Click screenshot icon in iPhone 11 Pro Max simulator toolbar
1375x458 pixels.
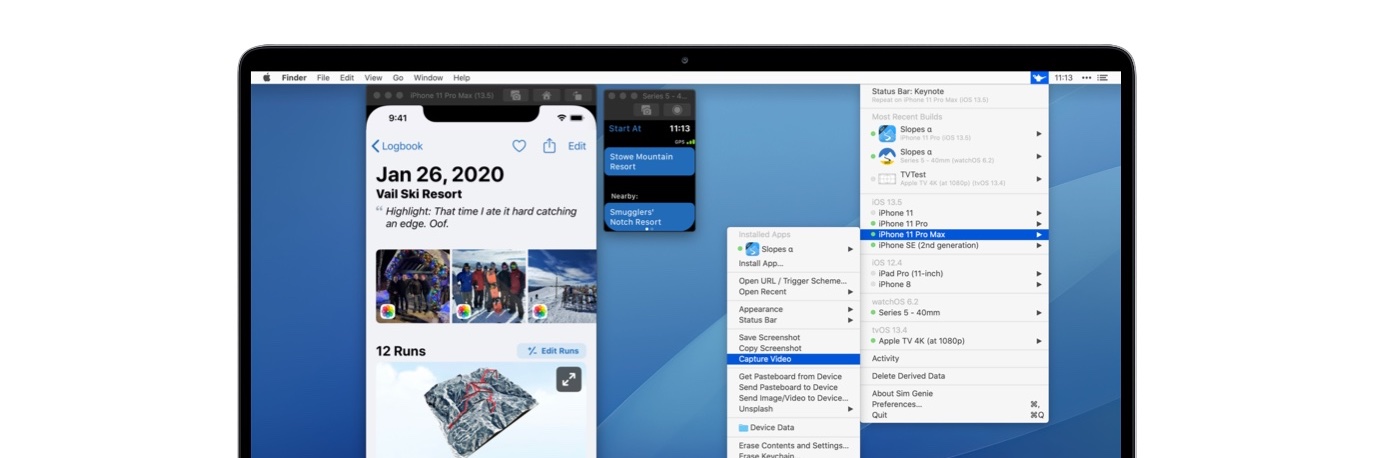(x=516, y=95)
